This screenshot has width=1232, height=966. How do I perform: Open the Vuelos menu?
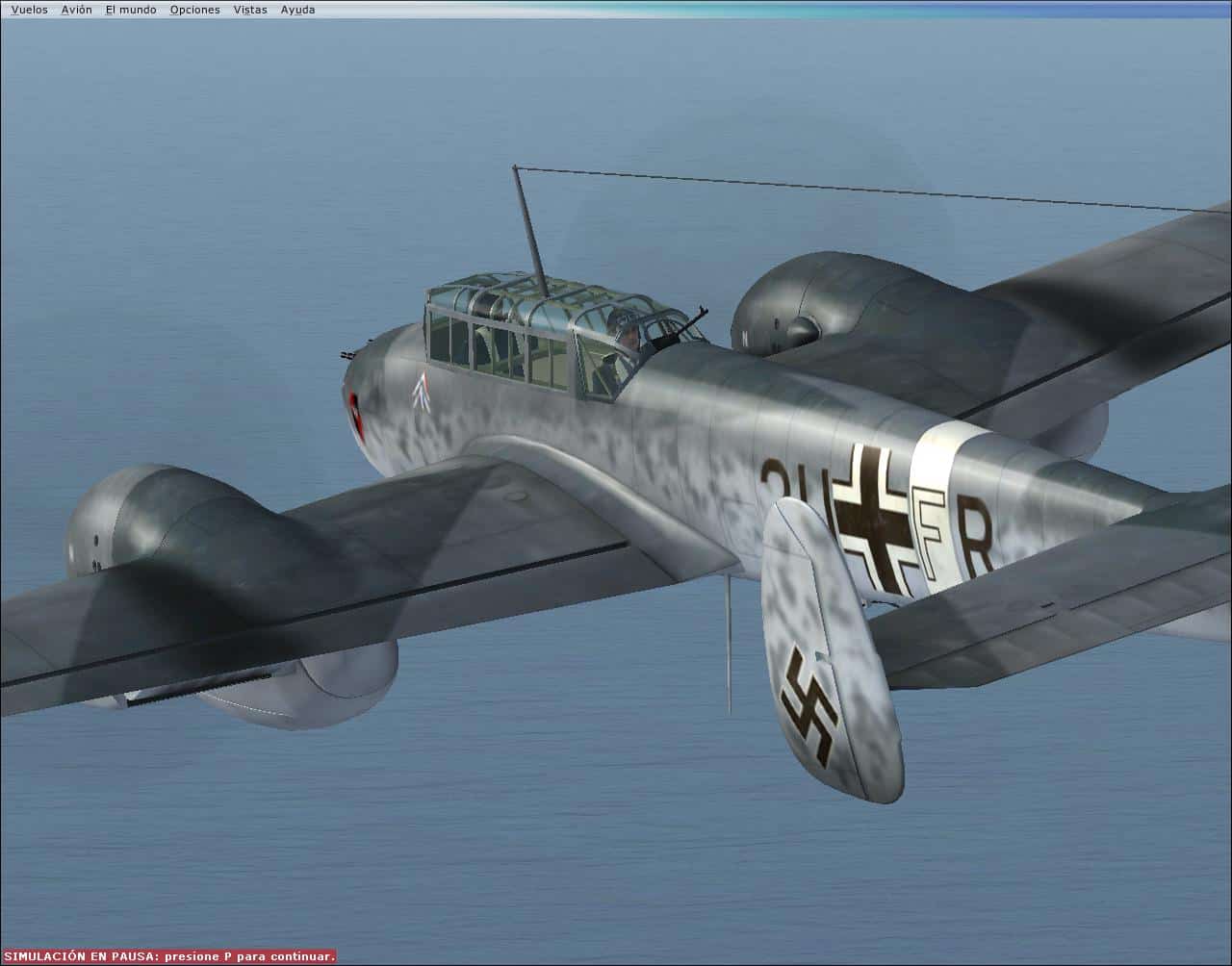pyautogui.click(x=29, y=10)
